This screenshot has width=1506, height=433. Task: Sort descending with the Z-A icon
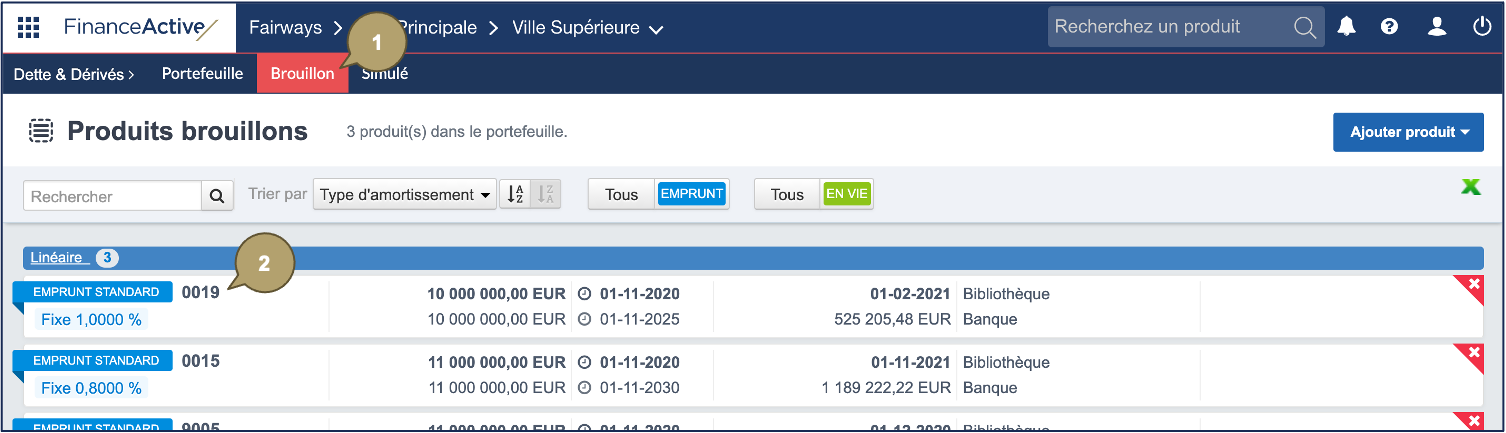pyautogui.click(x=545, y=195)
